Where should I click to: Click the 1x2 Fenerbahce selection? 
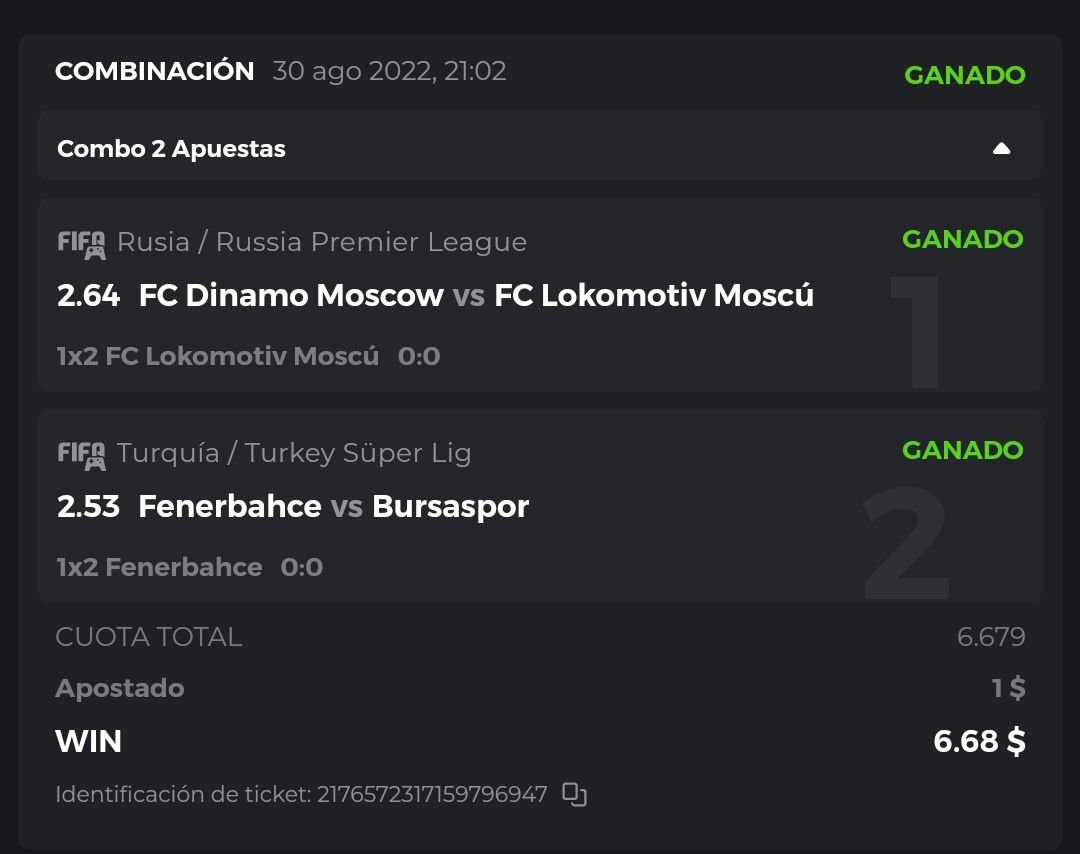tap(160, 568)
